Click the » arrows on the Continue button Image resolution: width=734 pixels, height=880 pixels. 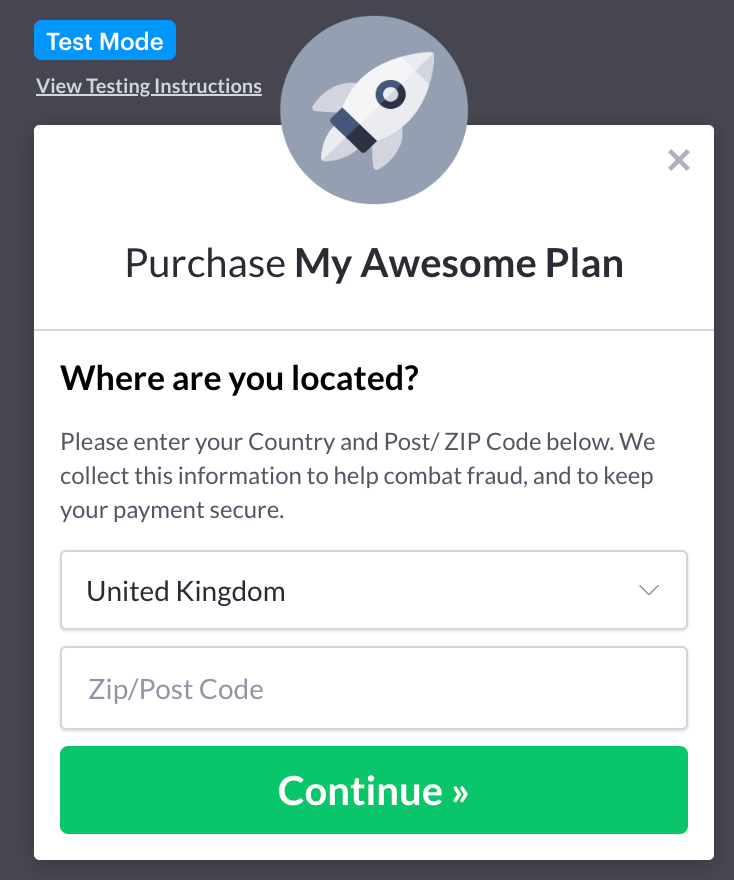[x=460, y=792]
